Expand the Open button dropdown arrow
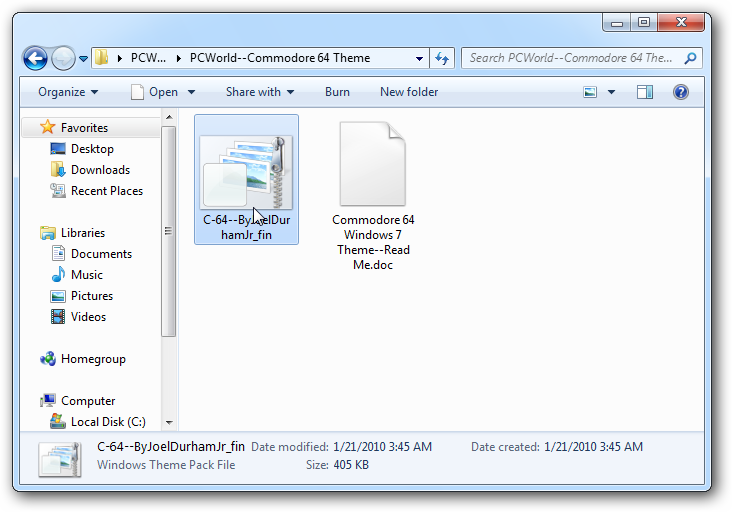Screen dimensions: 732x512 [x=191, y=92]
